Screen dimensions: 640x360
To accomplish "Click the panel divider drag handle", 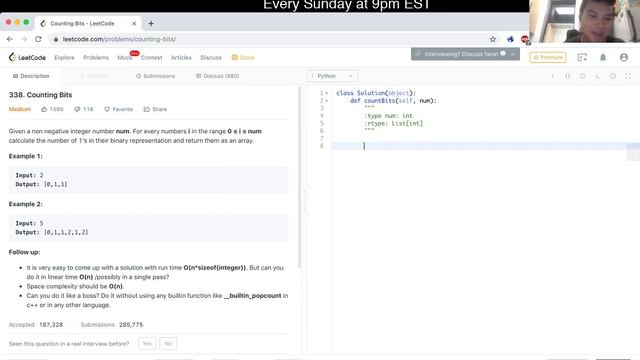I will point(304,200).
